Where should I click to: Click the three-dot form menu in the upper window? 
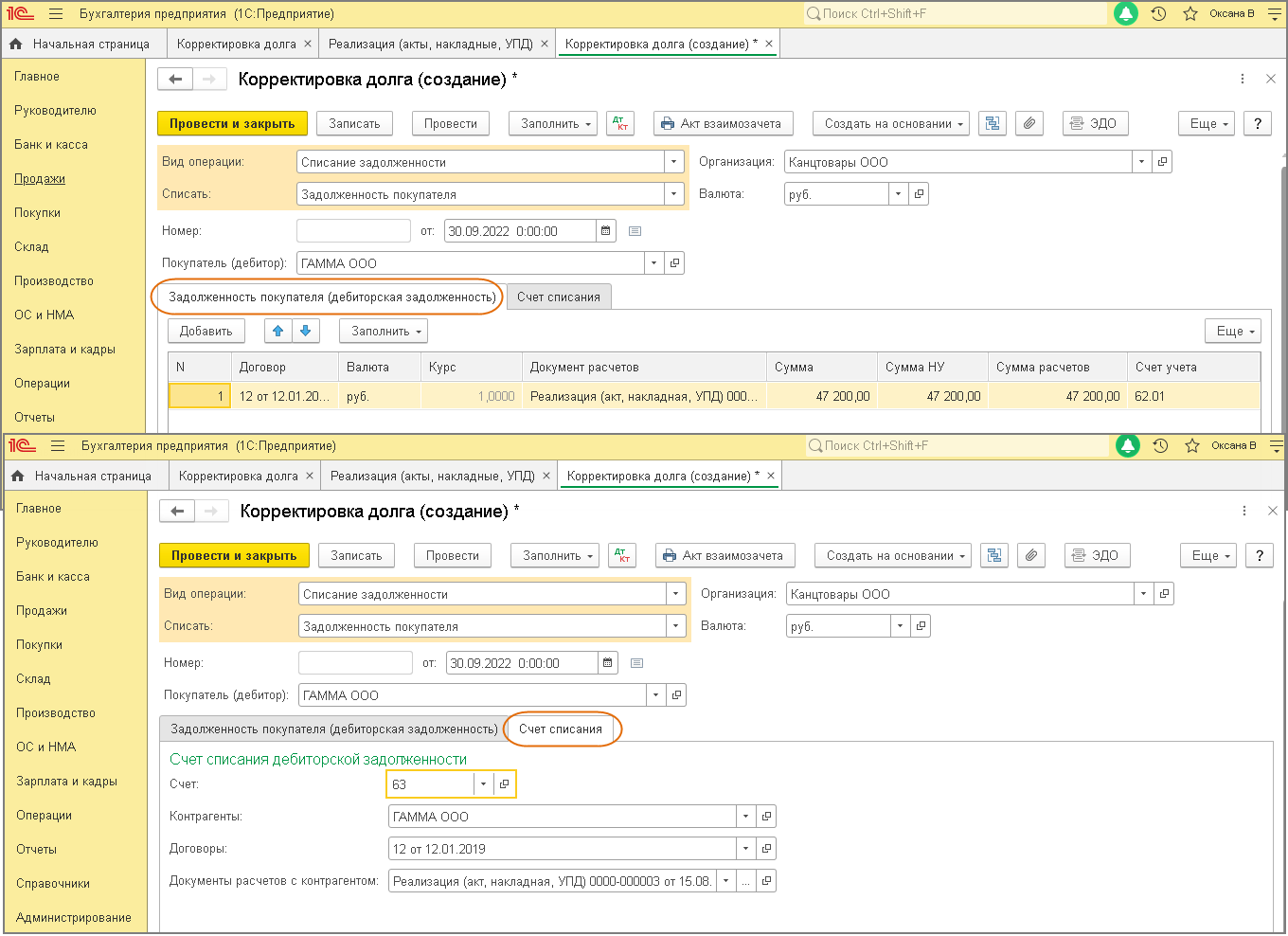pos(1243,80)
